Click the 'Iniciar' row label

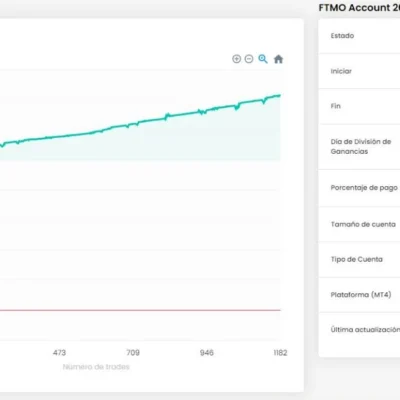tap(341, 71)
